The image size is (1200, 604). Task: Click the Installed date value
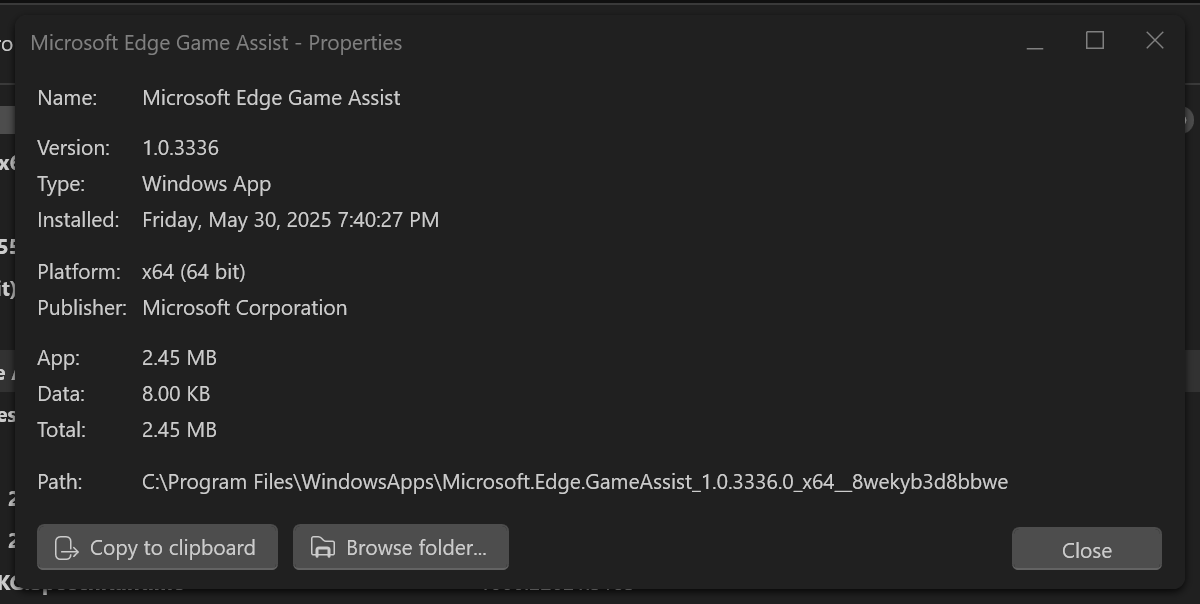click(x=290, y=220)
